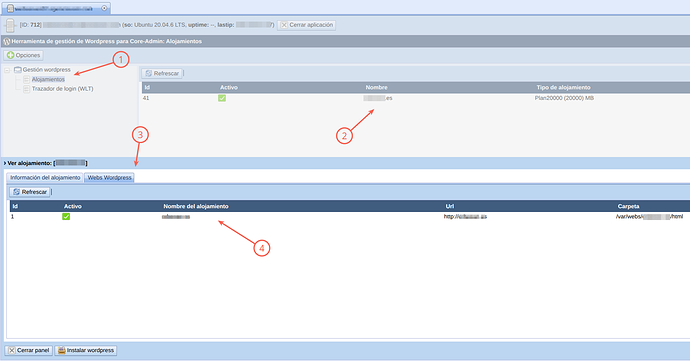Toggle the Activo checkbox for row 41

click(222, 98)
